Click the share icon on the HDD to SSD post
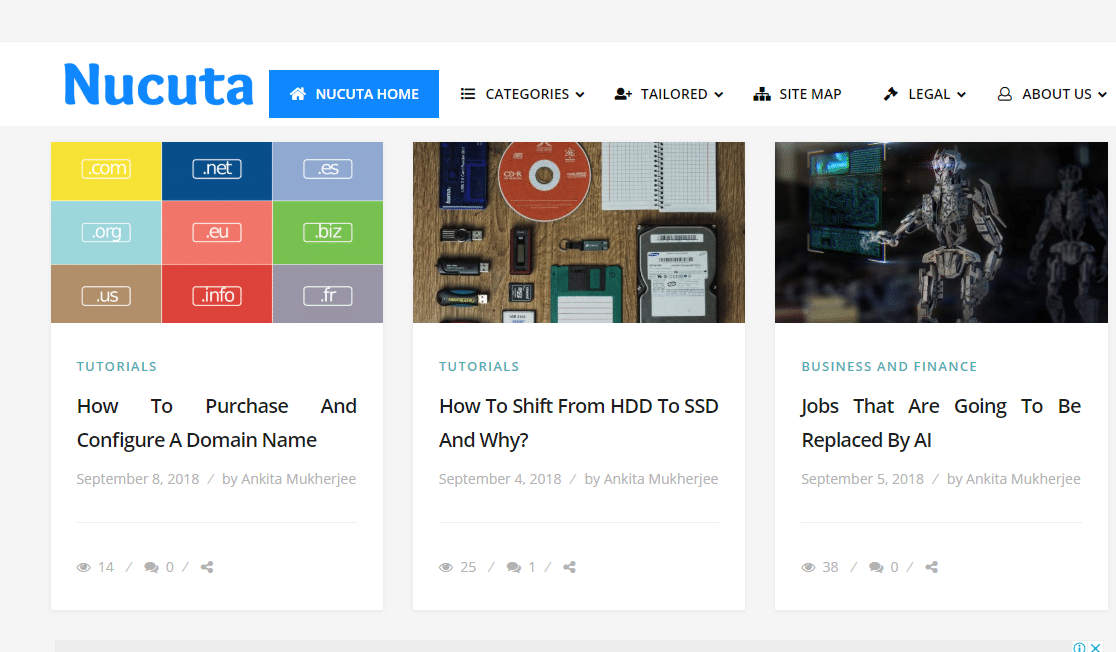Image resolution: width=1116 pixels, height=652 pixels. (x=569, y=567)
